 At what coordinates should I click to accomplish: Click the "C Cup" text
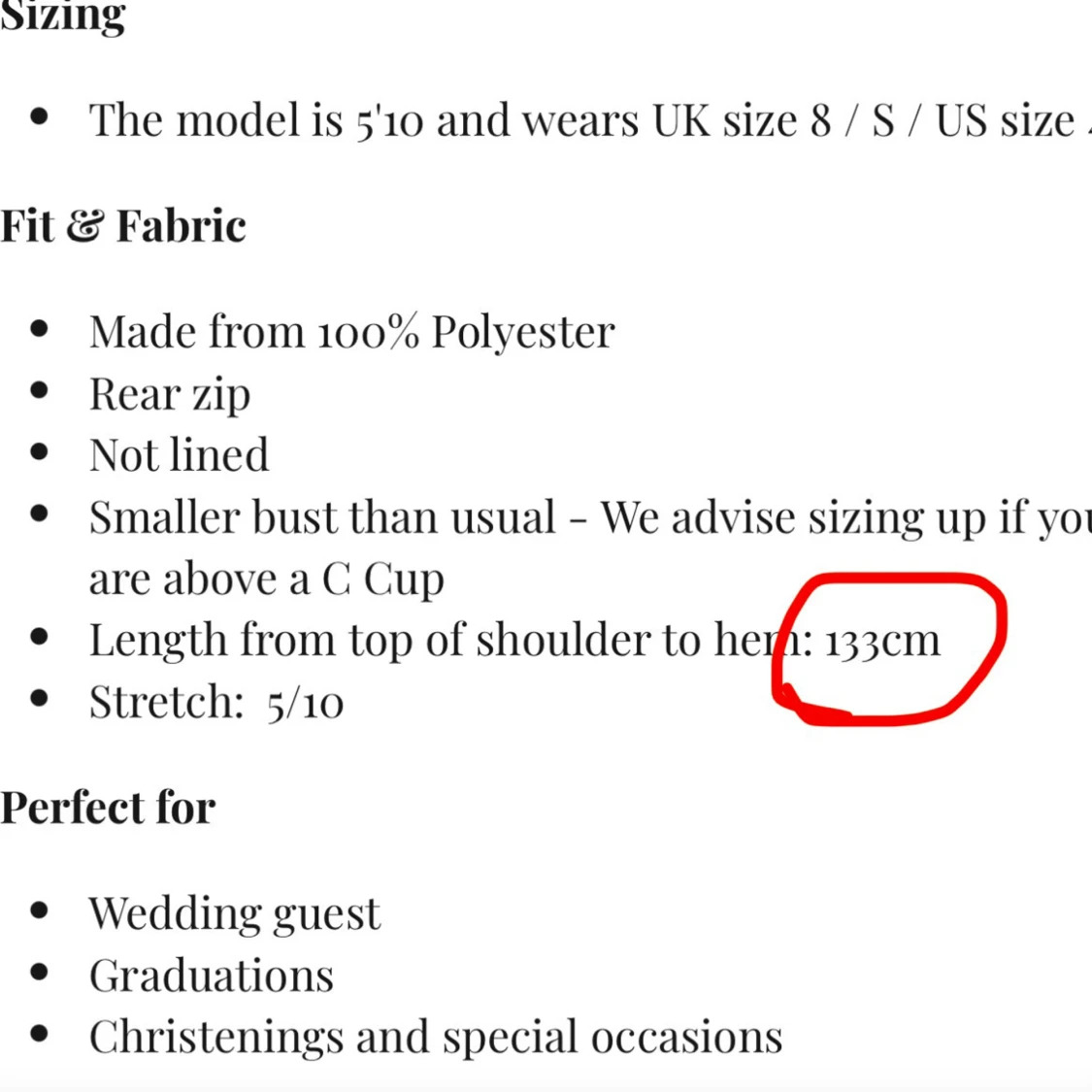(x=382, y=579)
